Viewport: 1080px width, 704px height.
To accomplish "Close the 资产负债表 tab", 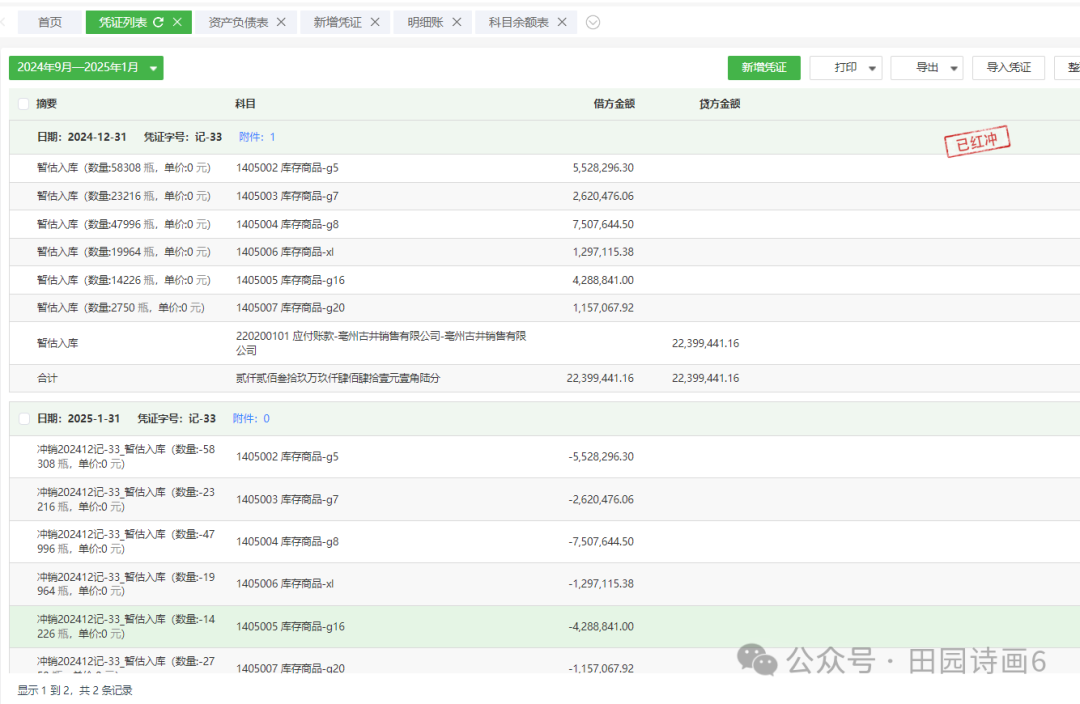I will coord(281,22).
